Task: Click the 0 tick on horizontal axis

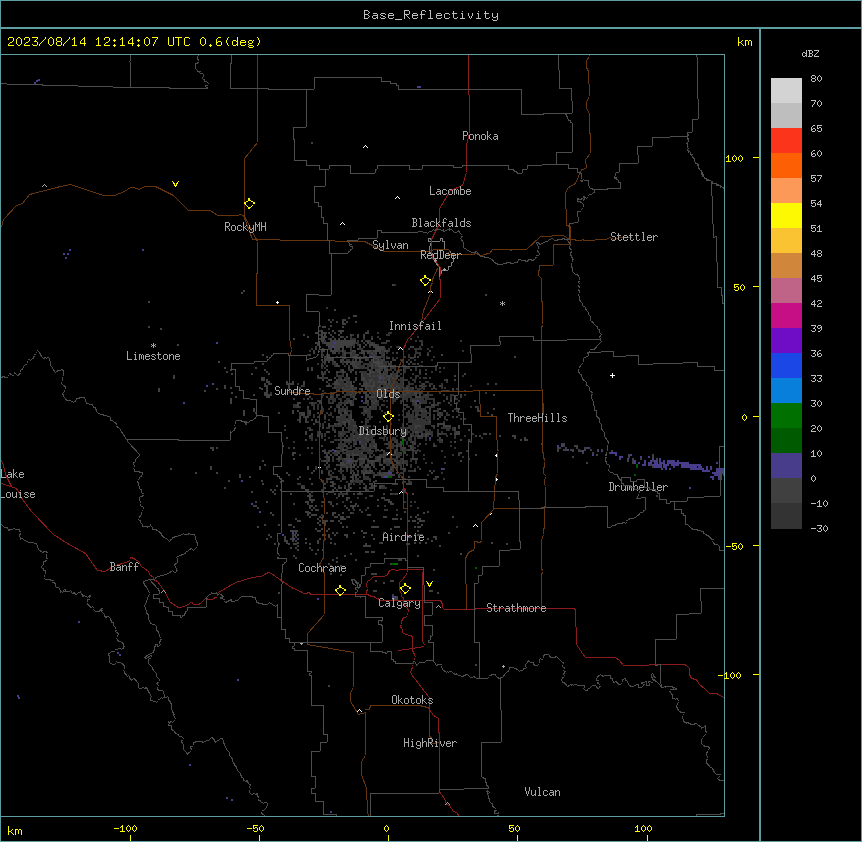Action: click(x=386, y=828)
